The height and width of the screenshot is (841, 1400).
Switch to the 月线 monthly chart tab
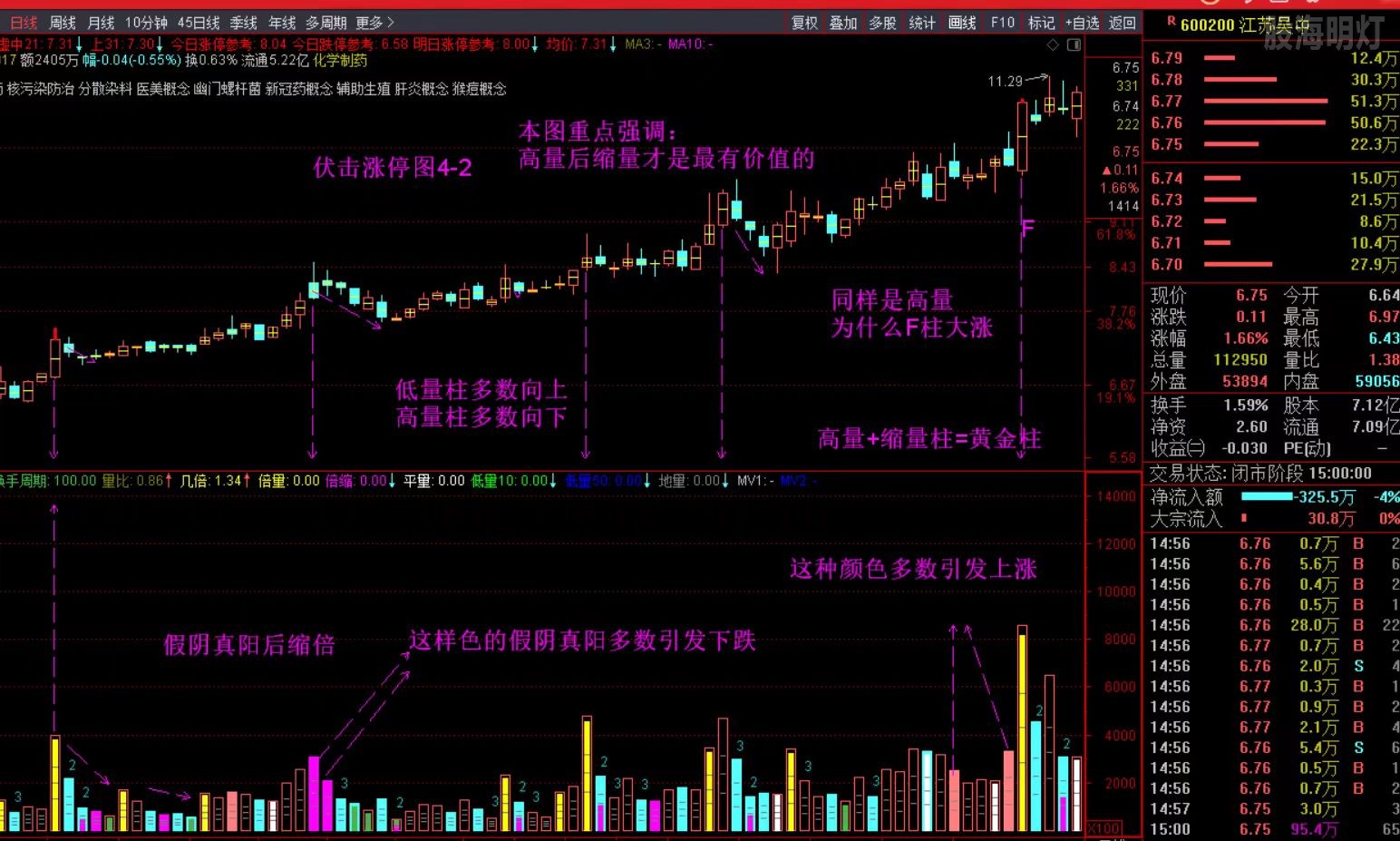pyautogui.click(x=101, y=23)
